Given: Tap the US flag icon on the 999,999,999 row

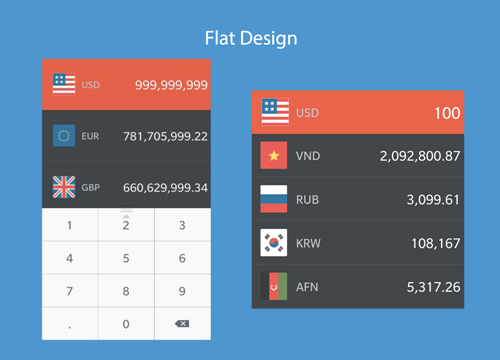Looking at the screenshot, I should [x=64, y=84].
